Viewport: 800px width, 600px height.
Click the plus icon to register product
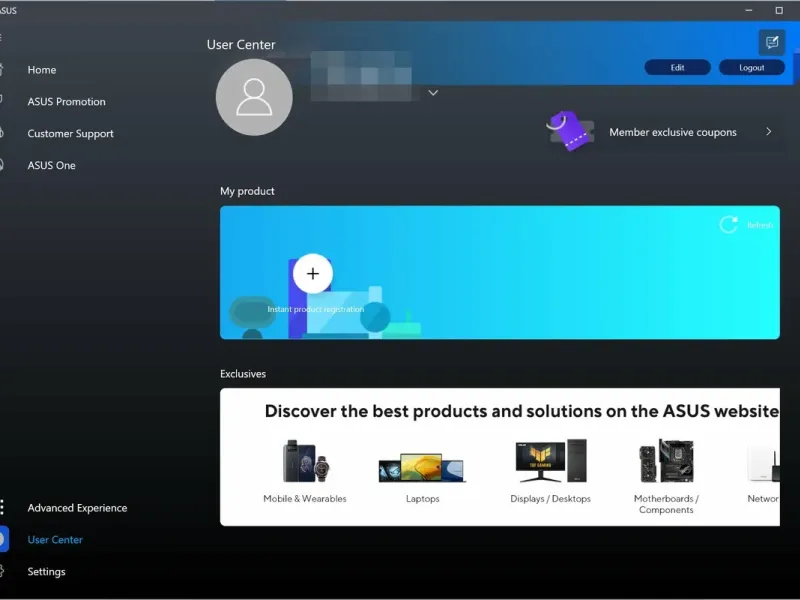tap(313, 273)
